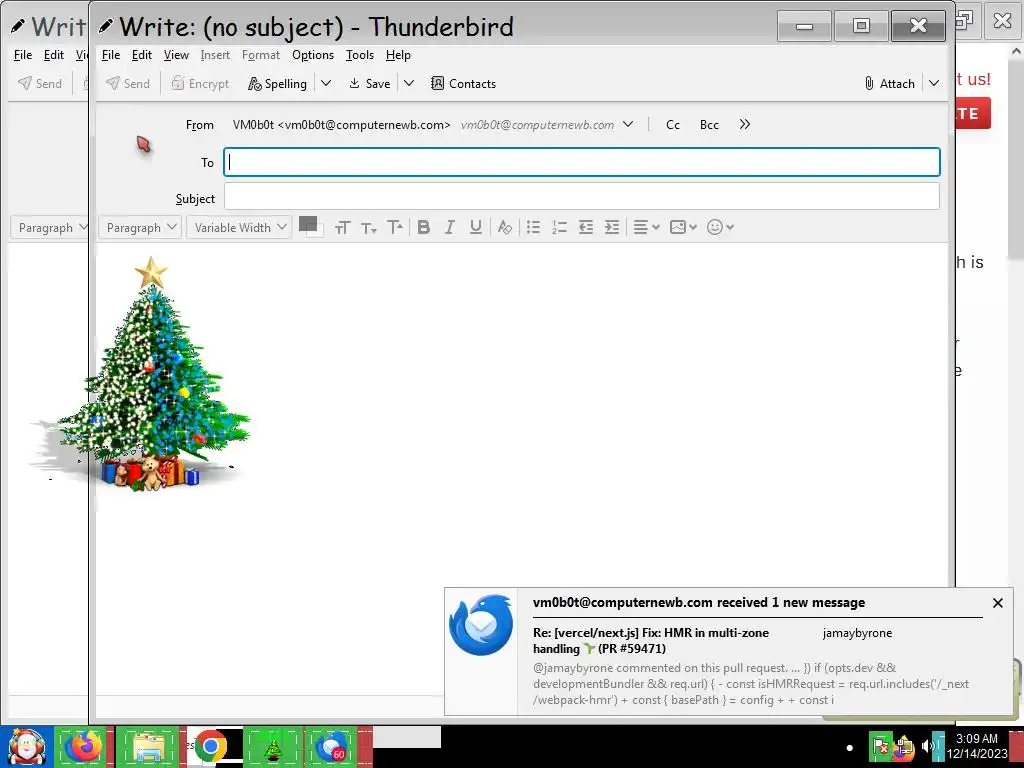The width and height of the screenshot is (1024, 768).
Task: Click into the Subject field
Action: 582,196
